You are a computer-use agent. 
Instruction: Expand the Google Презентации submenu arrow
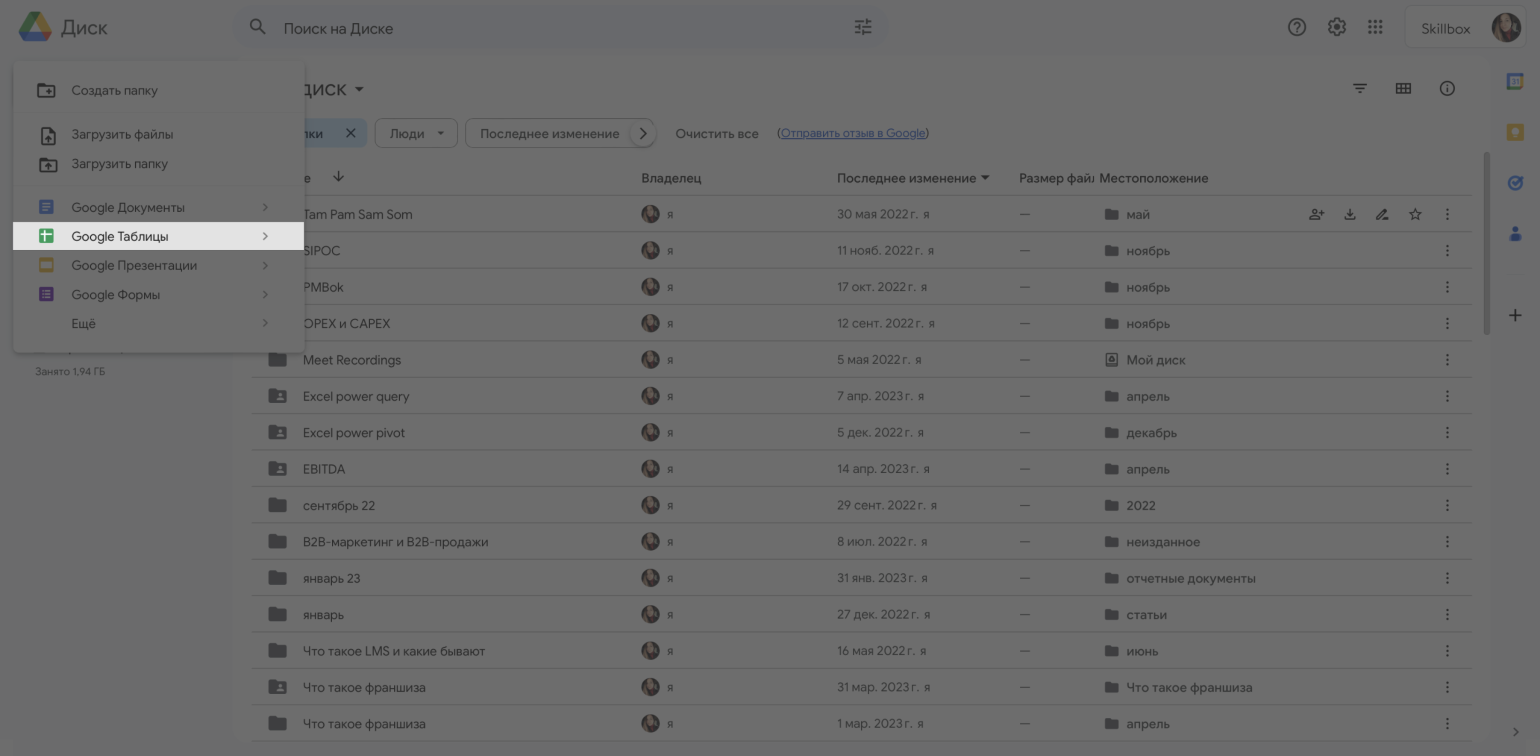[265, 265]
